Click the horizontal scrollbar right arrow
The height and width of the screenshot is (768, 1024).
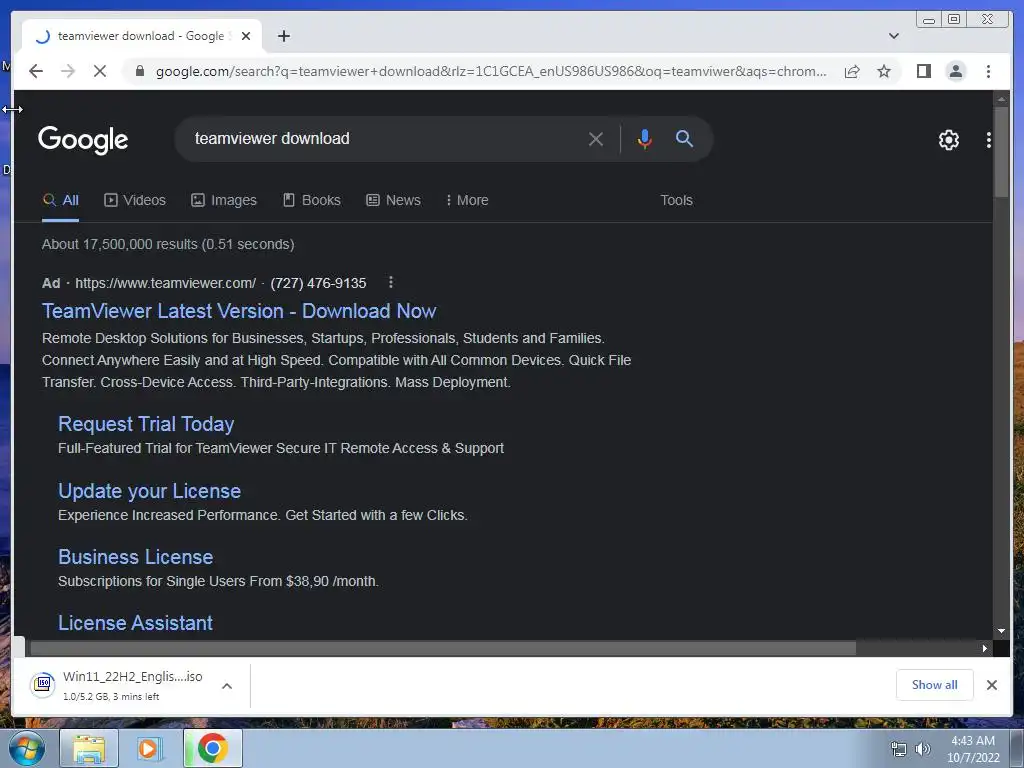coord(984,648)
